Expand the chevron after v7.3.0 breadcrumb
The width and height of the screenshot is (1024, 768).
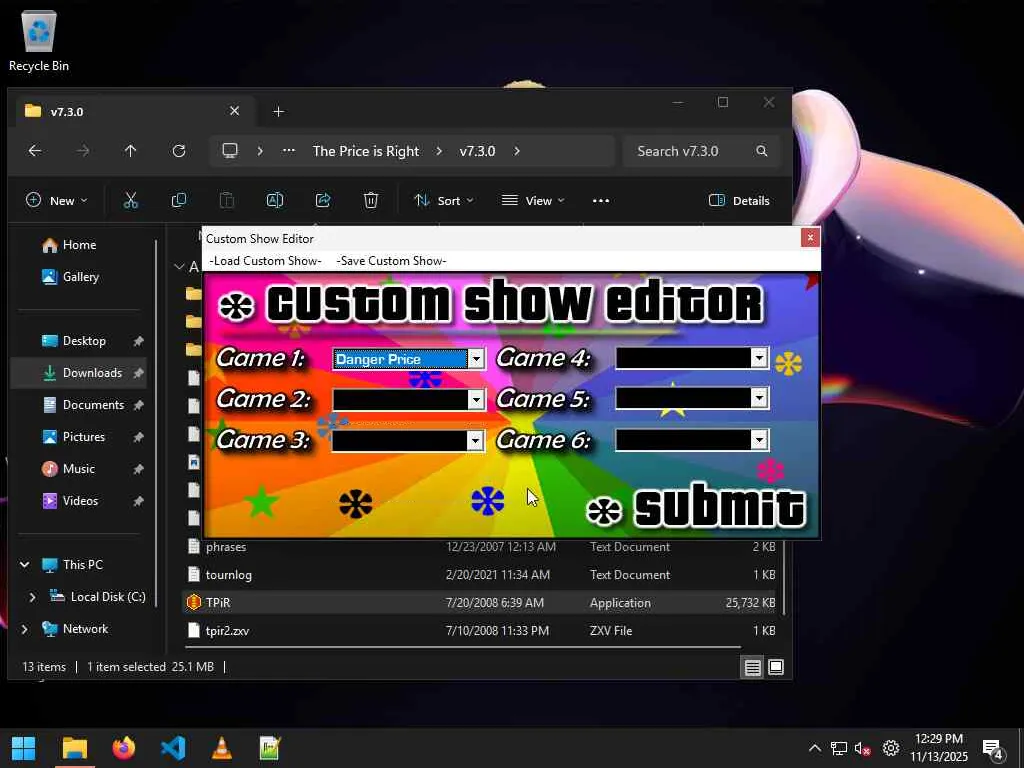coord(517,151)
